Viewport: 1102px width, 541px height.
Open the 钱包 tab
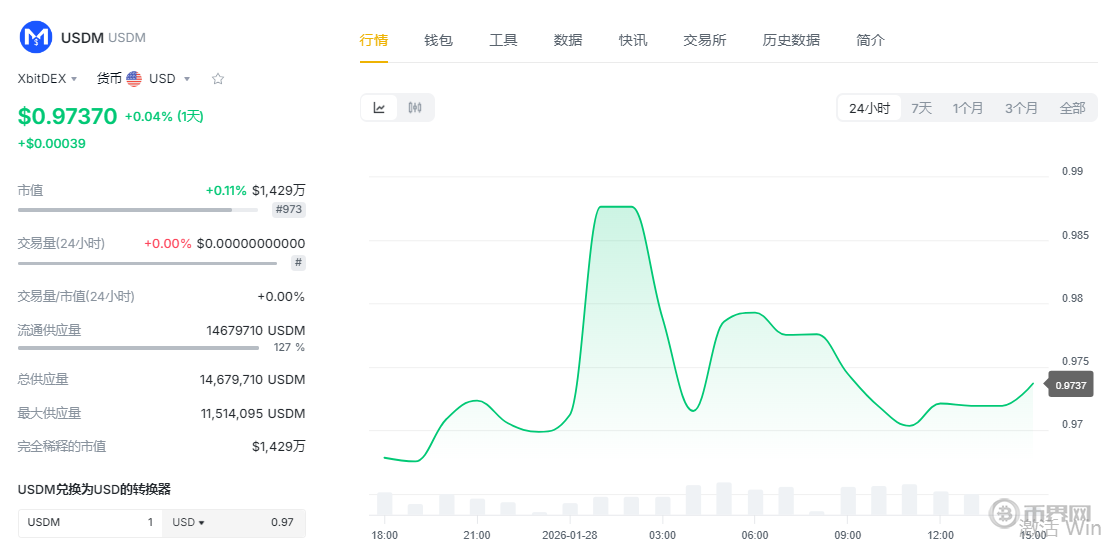click(438, 40)
